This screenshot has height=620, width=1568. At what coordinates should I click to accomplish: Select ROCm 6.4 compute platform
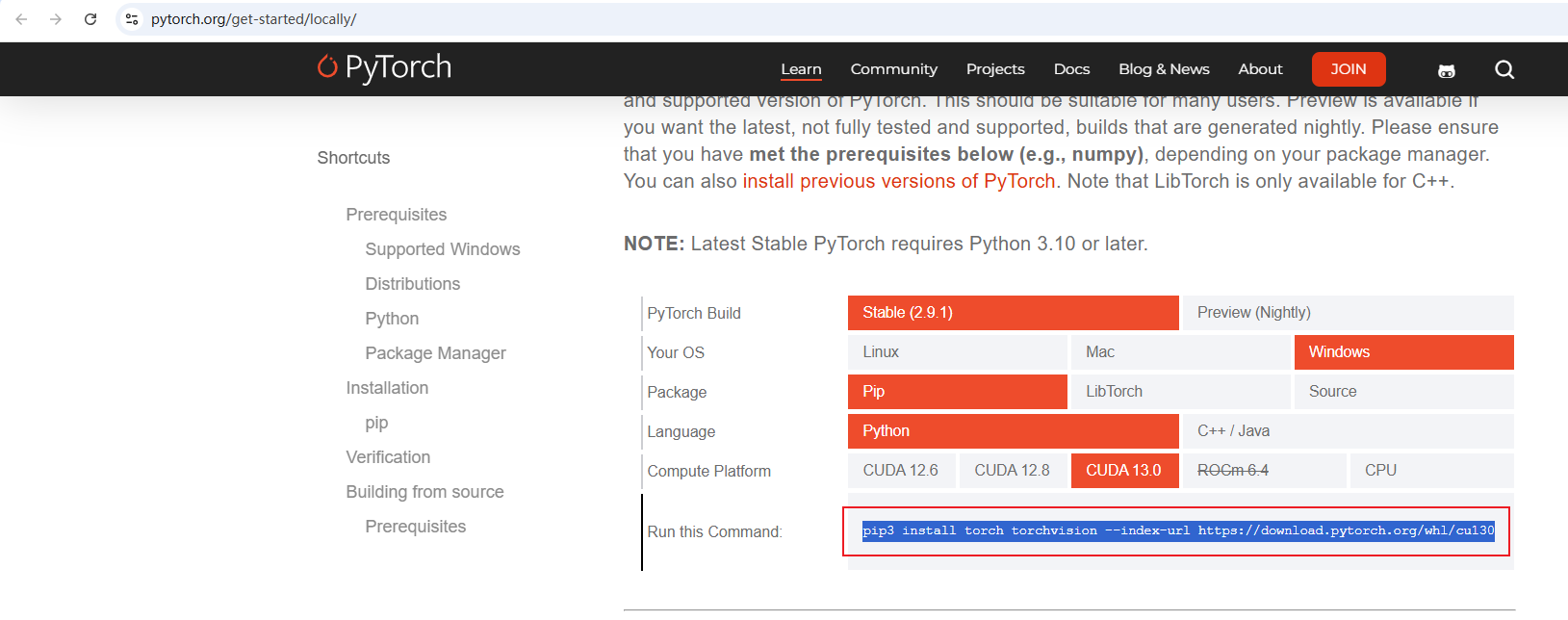click(1265, 471)
